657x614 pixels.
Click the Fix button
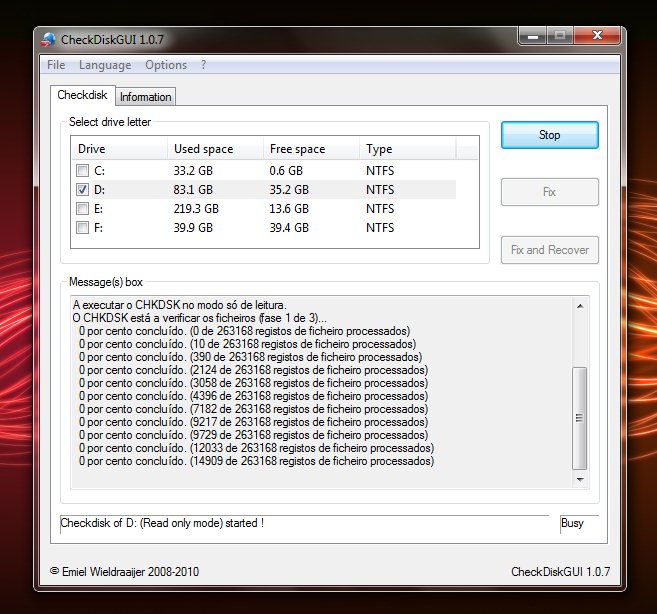(549, 192)
